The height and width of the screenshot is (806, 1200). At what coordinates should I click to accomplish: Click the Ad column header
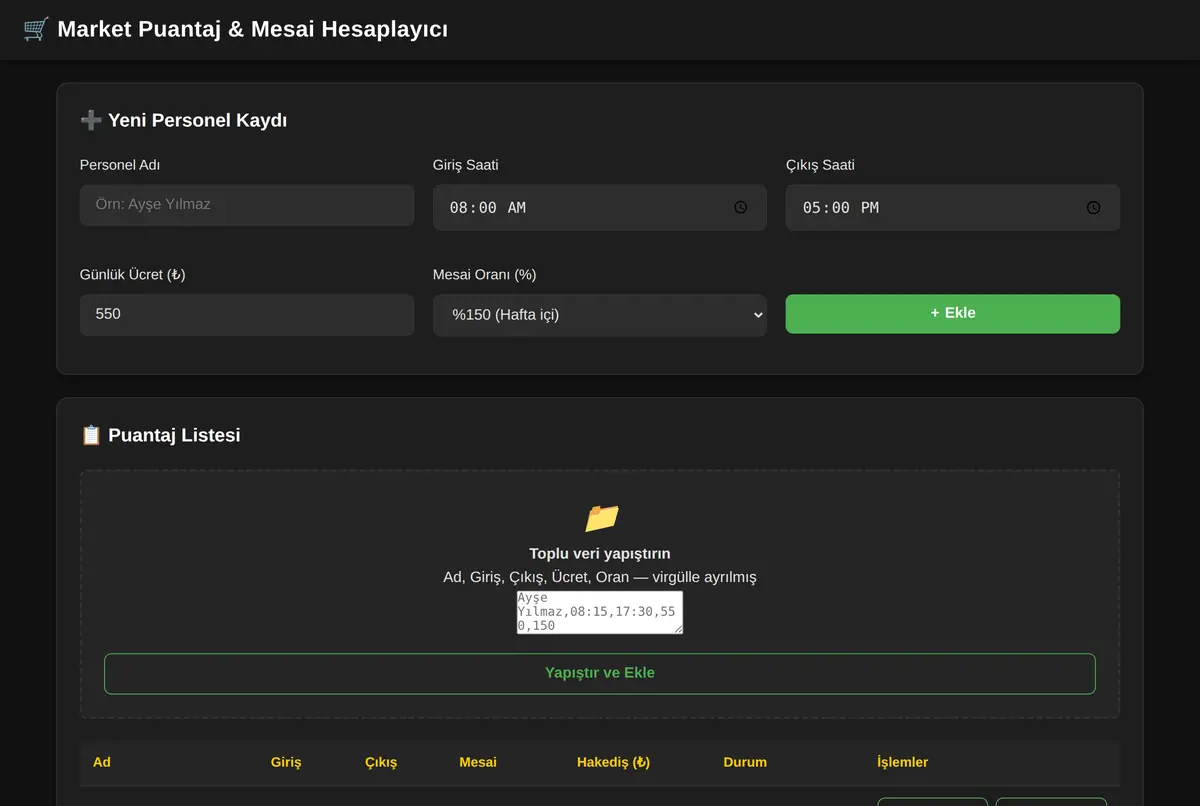pyautogui.click(x=102, y=762)
